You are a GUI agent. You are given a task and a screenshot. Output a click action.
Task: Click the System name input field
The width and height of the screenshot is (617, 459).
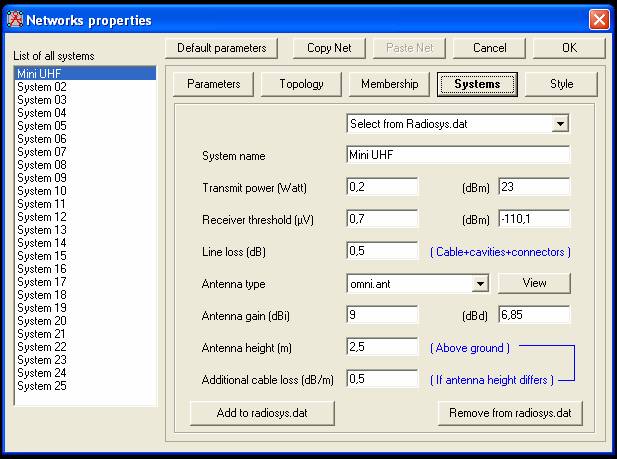click(x=457, y=155)
